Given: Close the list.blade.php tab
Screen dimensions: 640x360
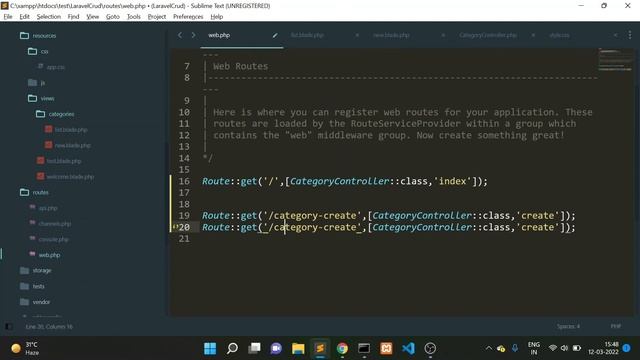Looking at the screenshot, I should [x=357, y=36].
